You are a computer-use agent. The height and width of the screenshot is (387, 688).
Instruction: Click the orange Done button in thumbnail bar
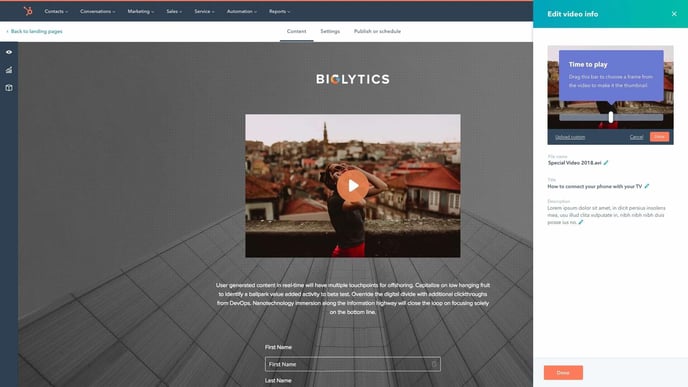coord(659,137)
